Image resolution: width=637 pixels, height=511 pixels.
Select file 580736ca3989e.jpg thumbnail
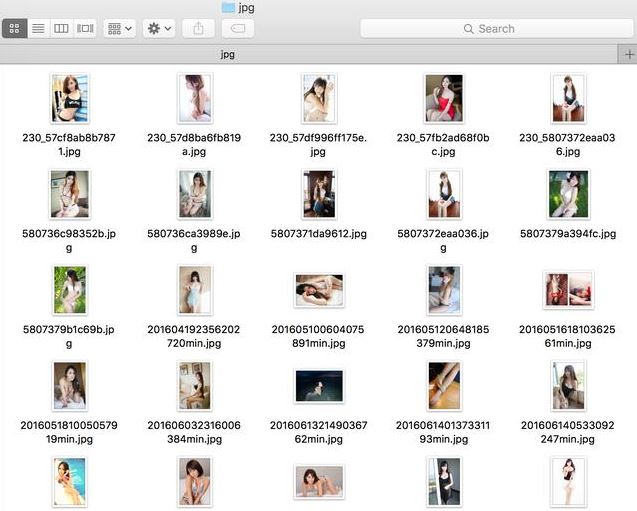pos(195,194)
